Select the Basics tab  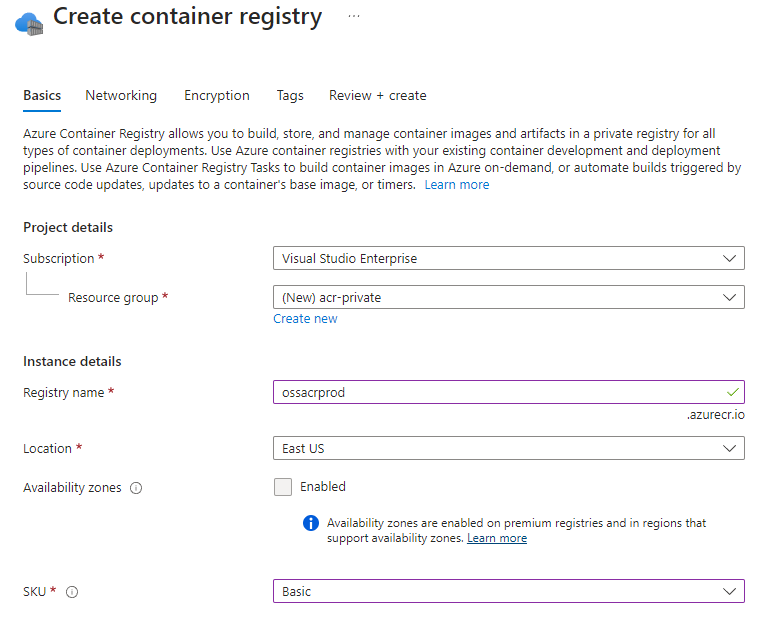(42, 96)
